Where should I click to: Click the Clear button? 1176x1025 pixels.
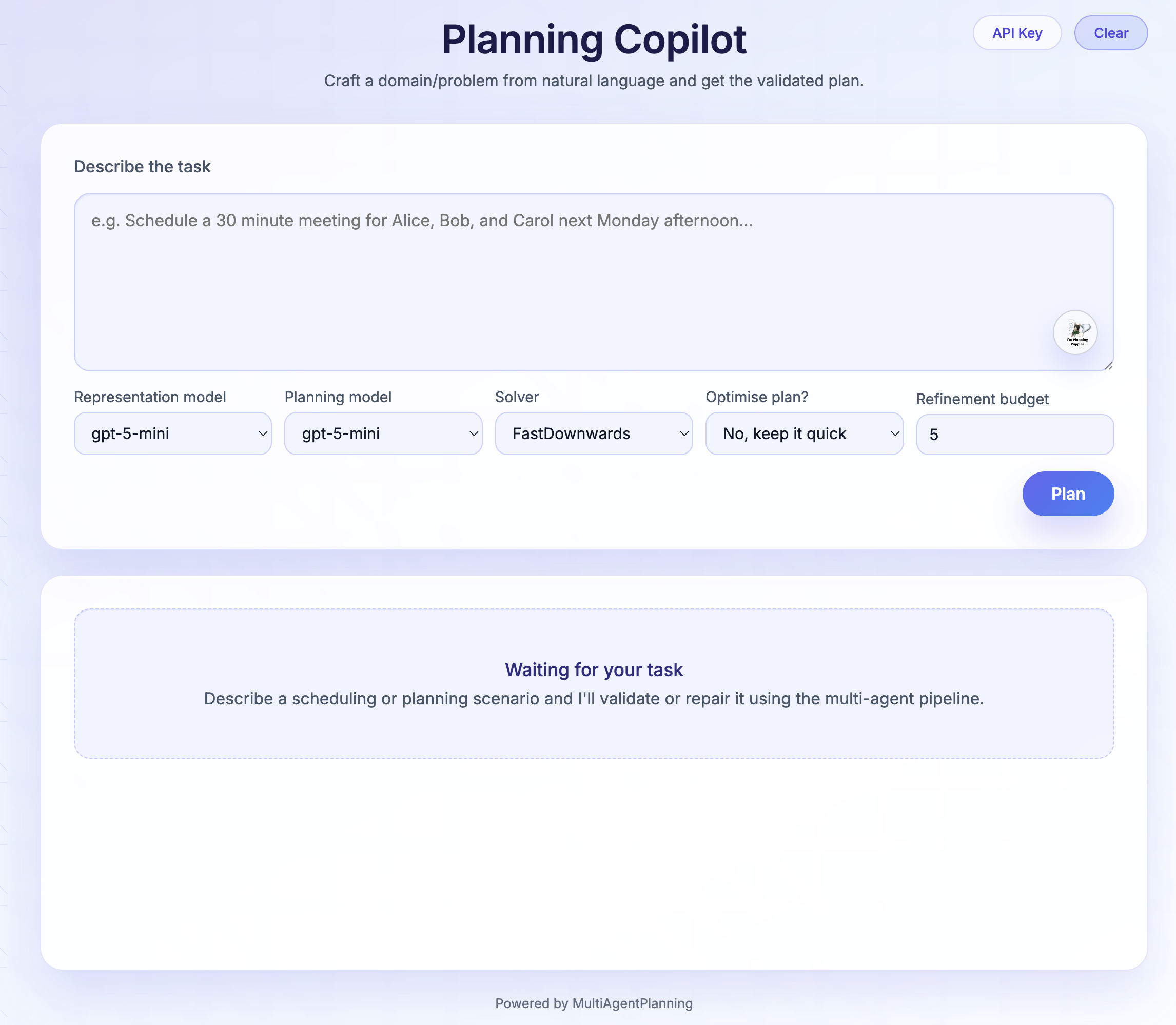click(1111, 33)
